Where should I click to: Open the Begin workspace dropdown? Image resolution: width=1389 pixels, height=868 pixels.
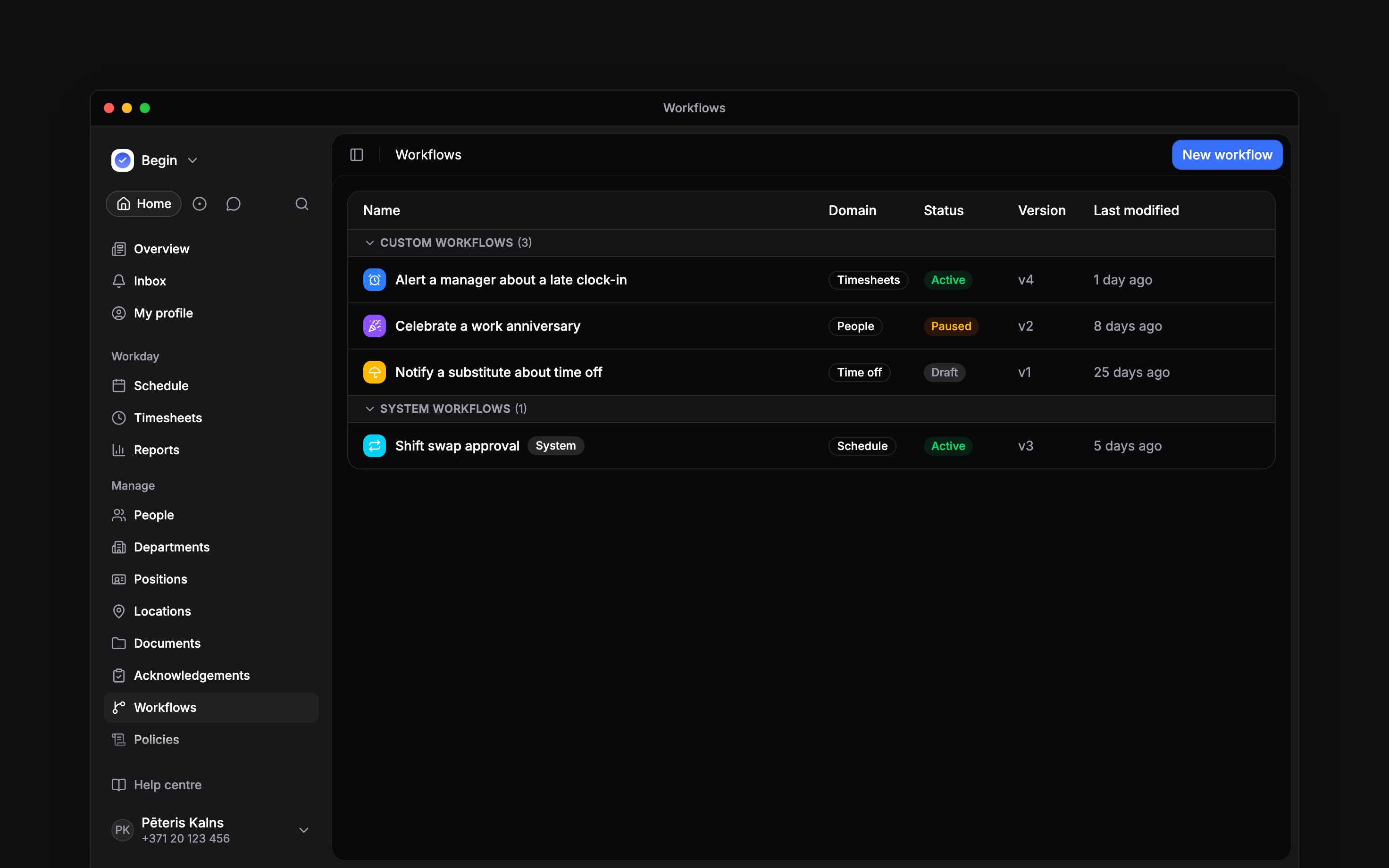[155, 160]
